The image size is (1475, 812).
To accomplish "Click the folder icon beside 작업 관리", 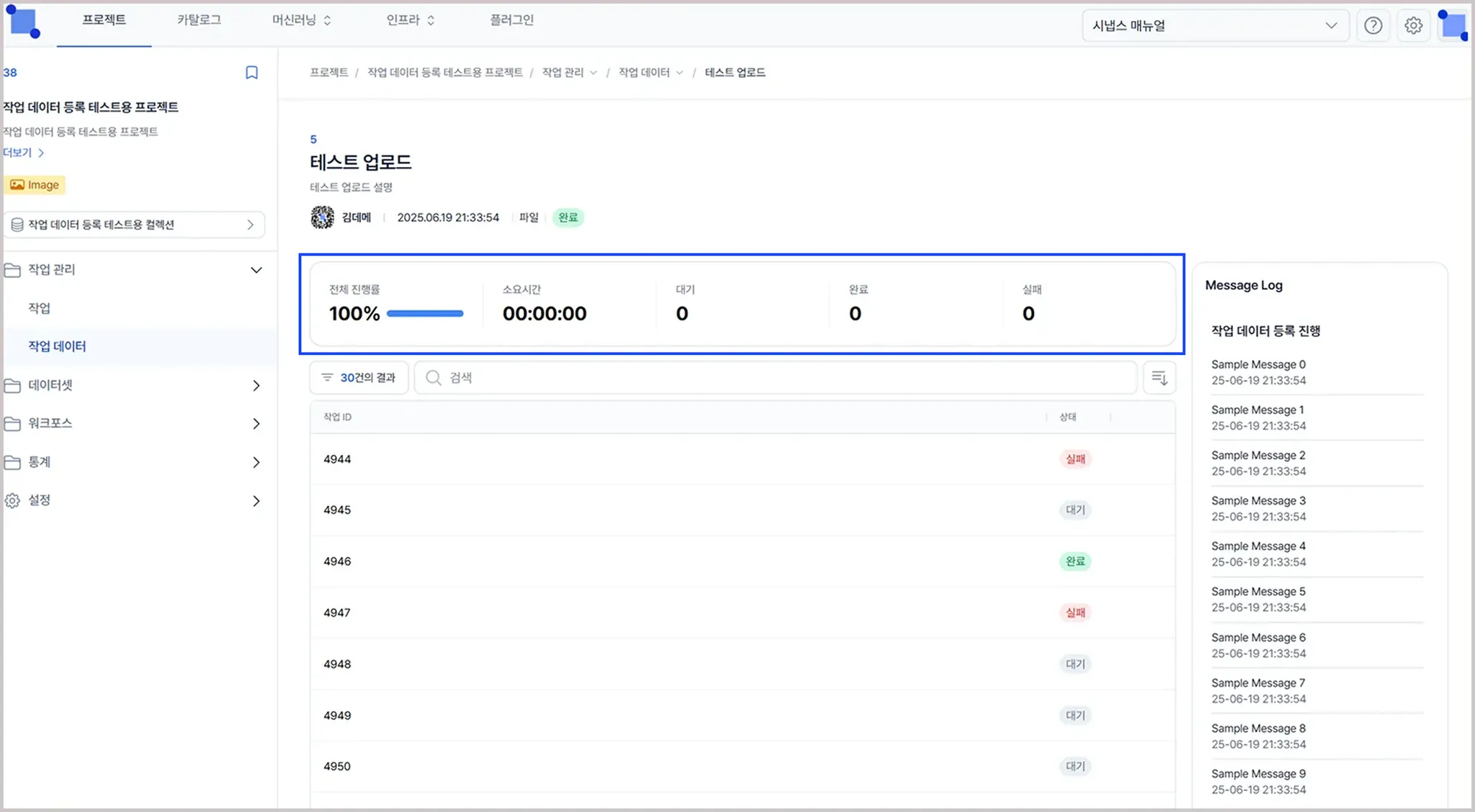I will (12, 270).
